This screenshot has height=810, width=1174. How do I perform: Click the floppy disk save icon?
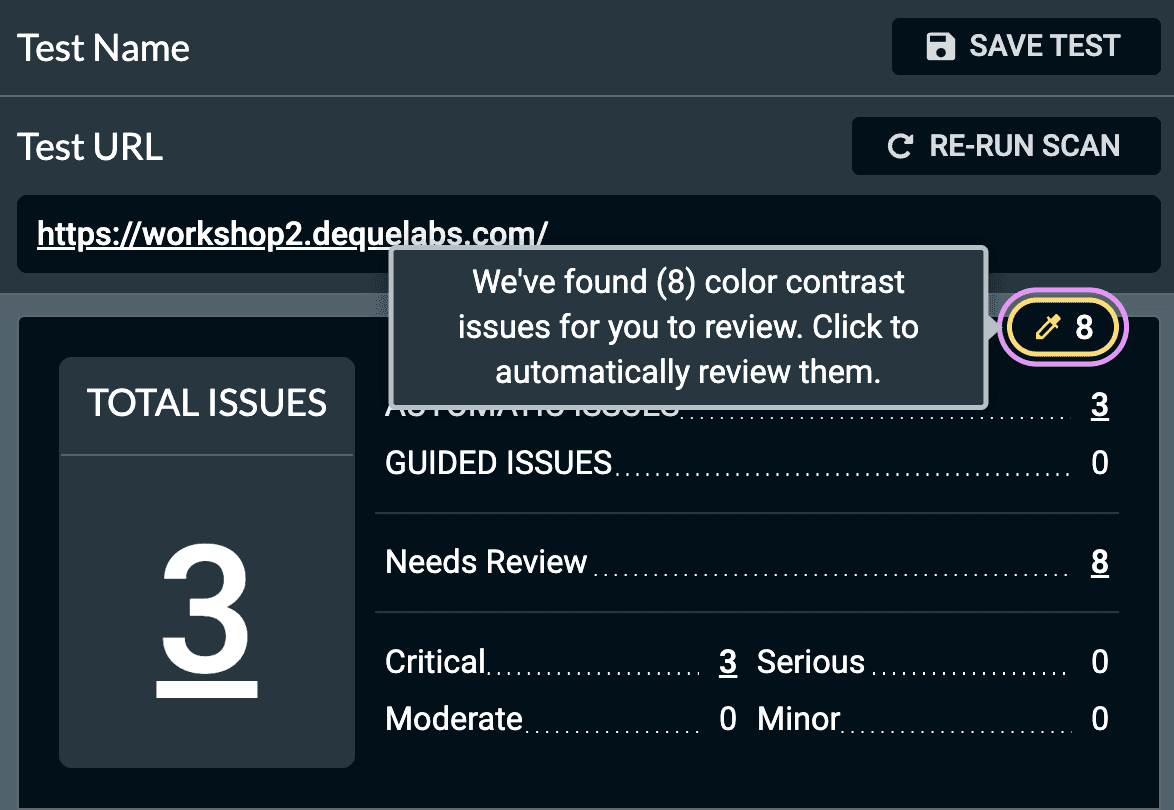point(940,47)
